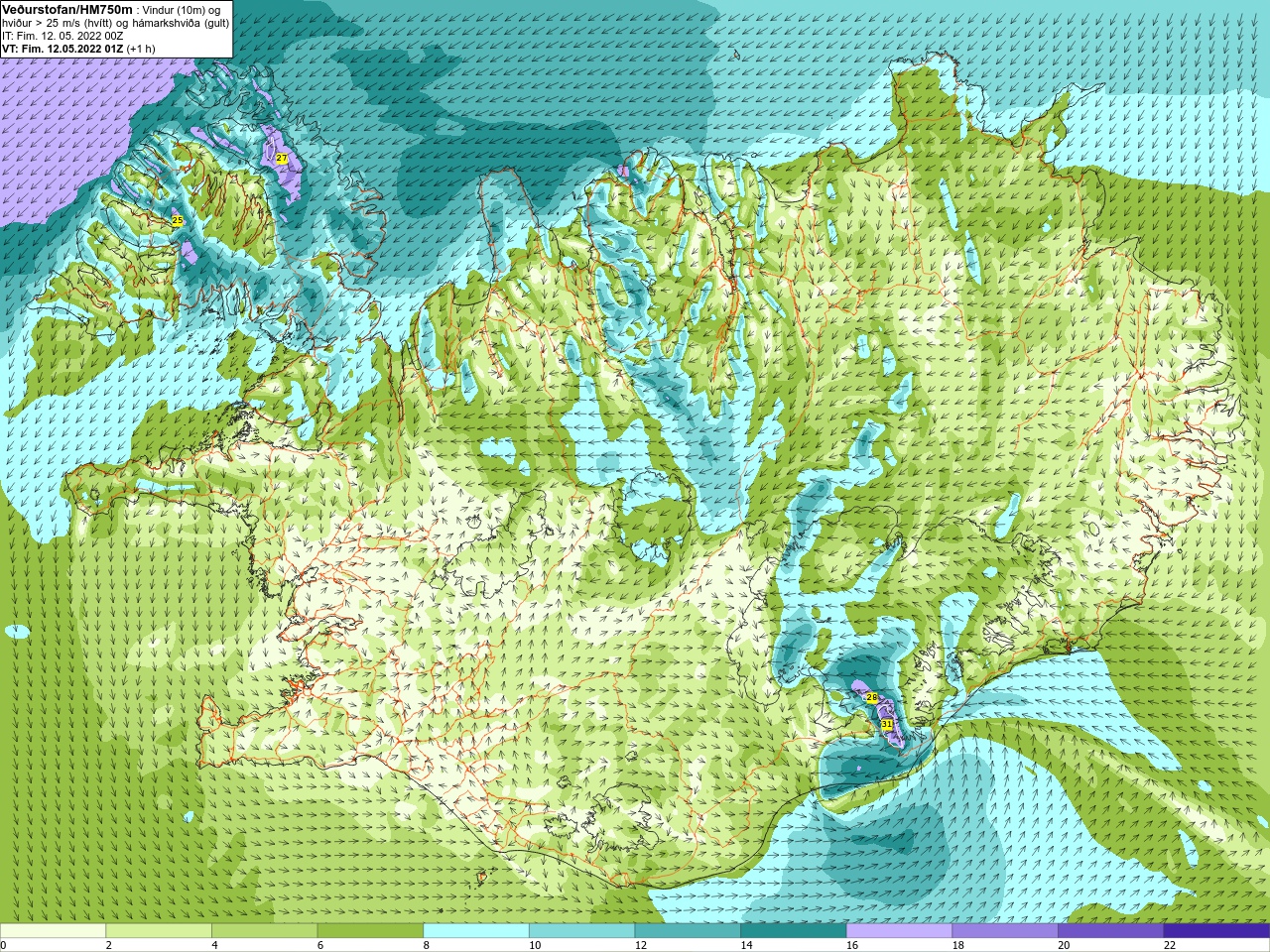
Task: Click legend scale number 2
Action: pos(109,945)
